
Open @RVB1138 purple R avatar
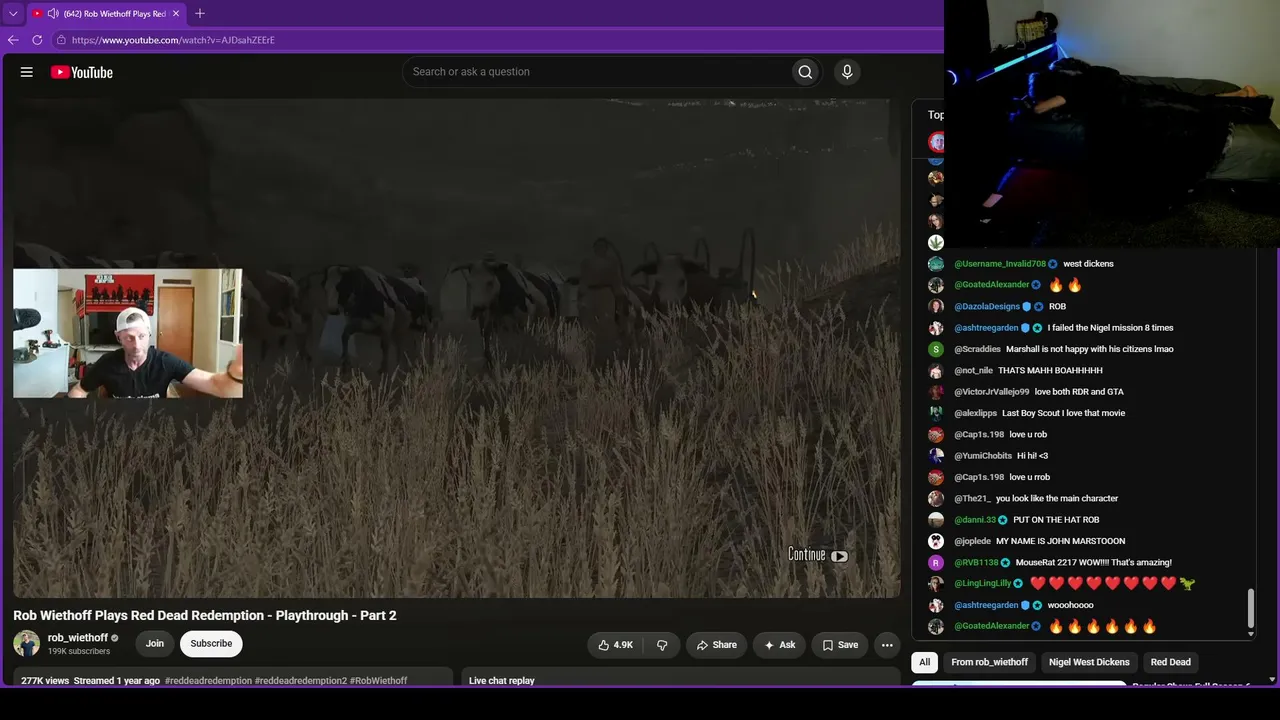coord(936,563)
